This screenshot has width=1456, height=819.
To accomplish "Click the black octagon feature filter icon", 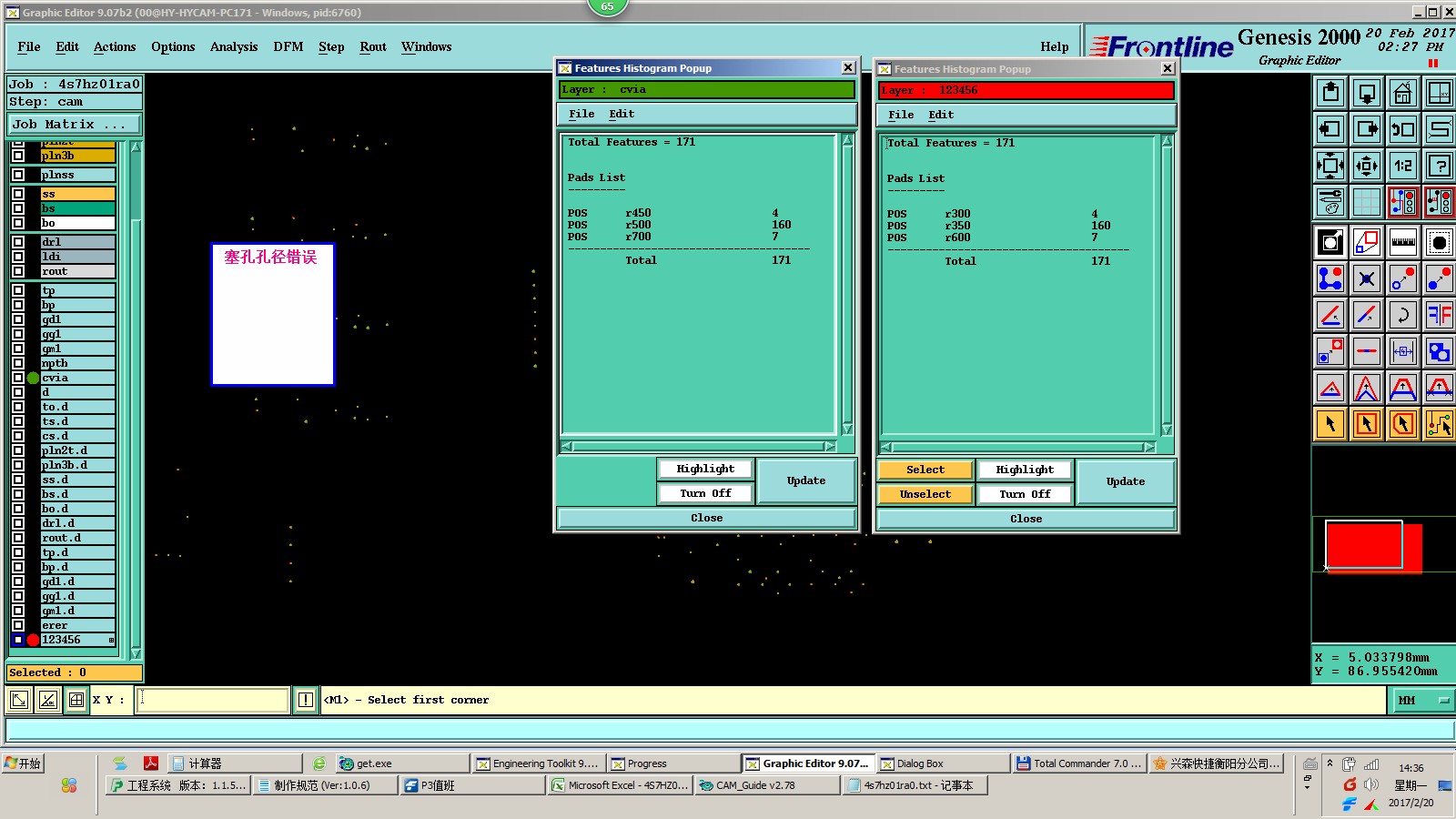I will (1440, 242).
